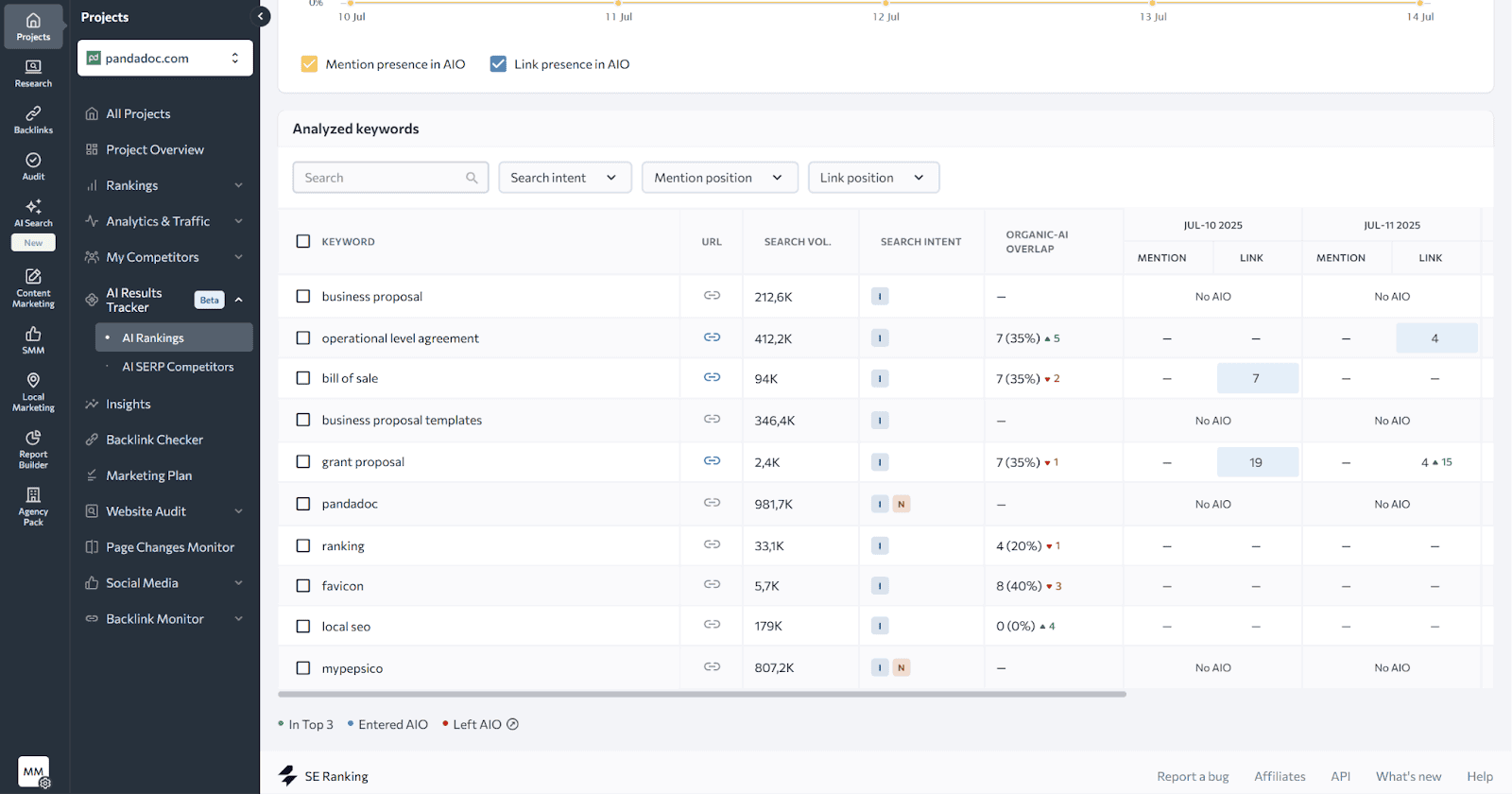Open URL link icon for pandadoc keyword
The width and height of the screenshot is (1512, 794).
point(712,503)
